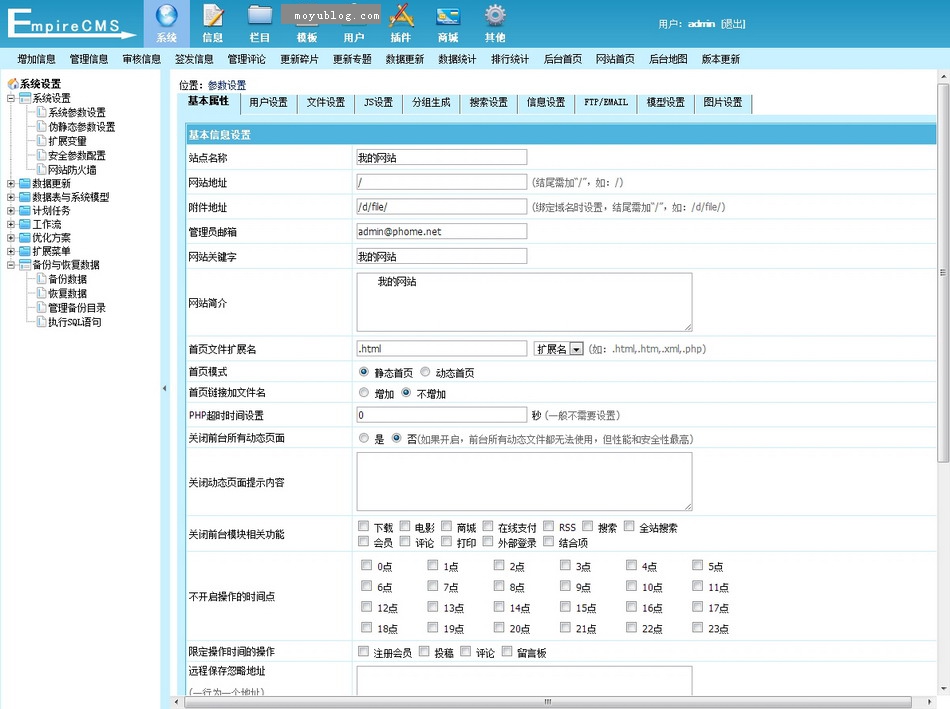
Task: Click the page icon beside 扩展变量
Action: [41, 141]
